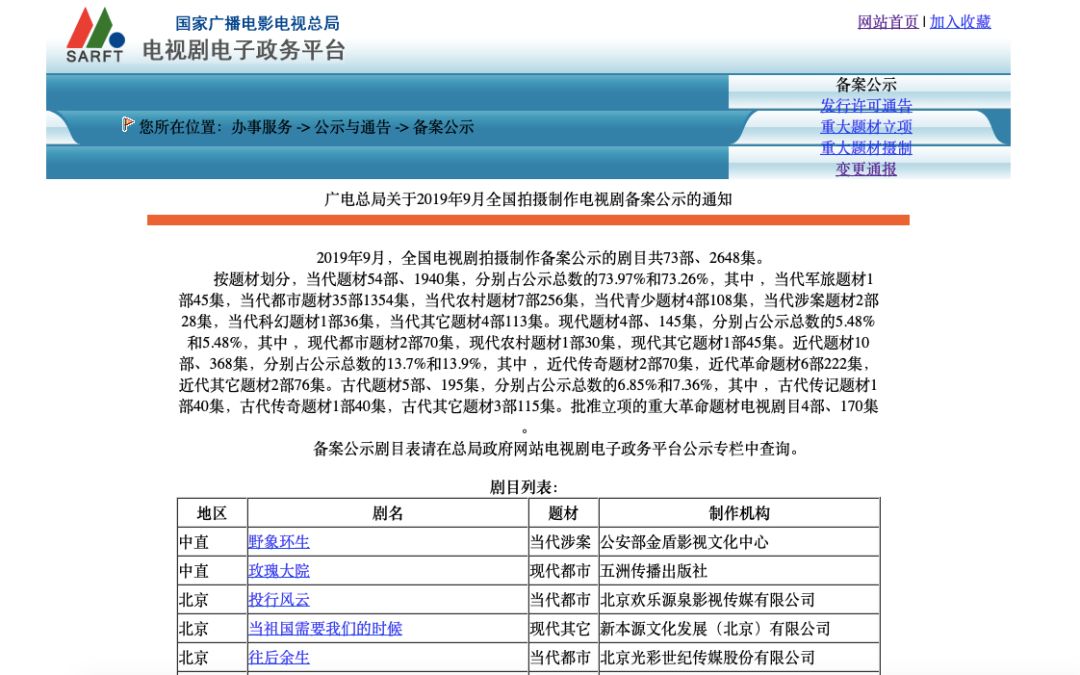
Task: Click the 加入收藏 link
Action: pyautogui.click(x=960, y=22)
